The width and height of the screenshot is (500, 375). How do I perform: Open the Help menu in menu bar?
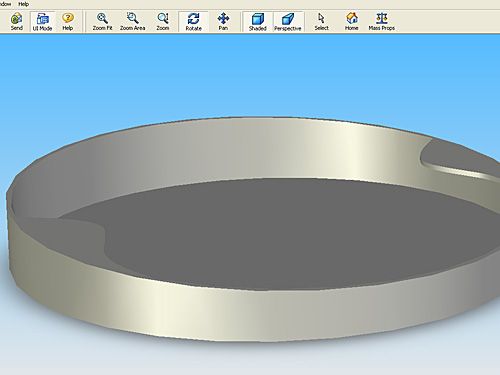pyautogui.click(x=23, y=4)
